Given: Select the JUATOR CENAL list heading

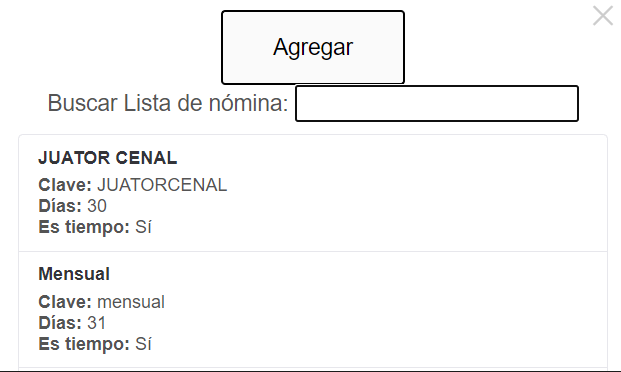Looking at the screenshot, I should (108, 158).
